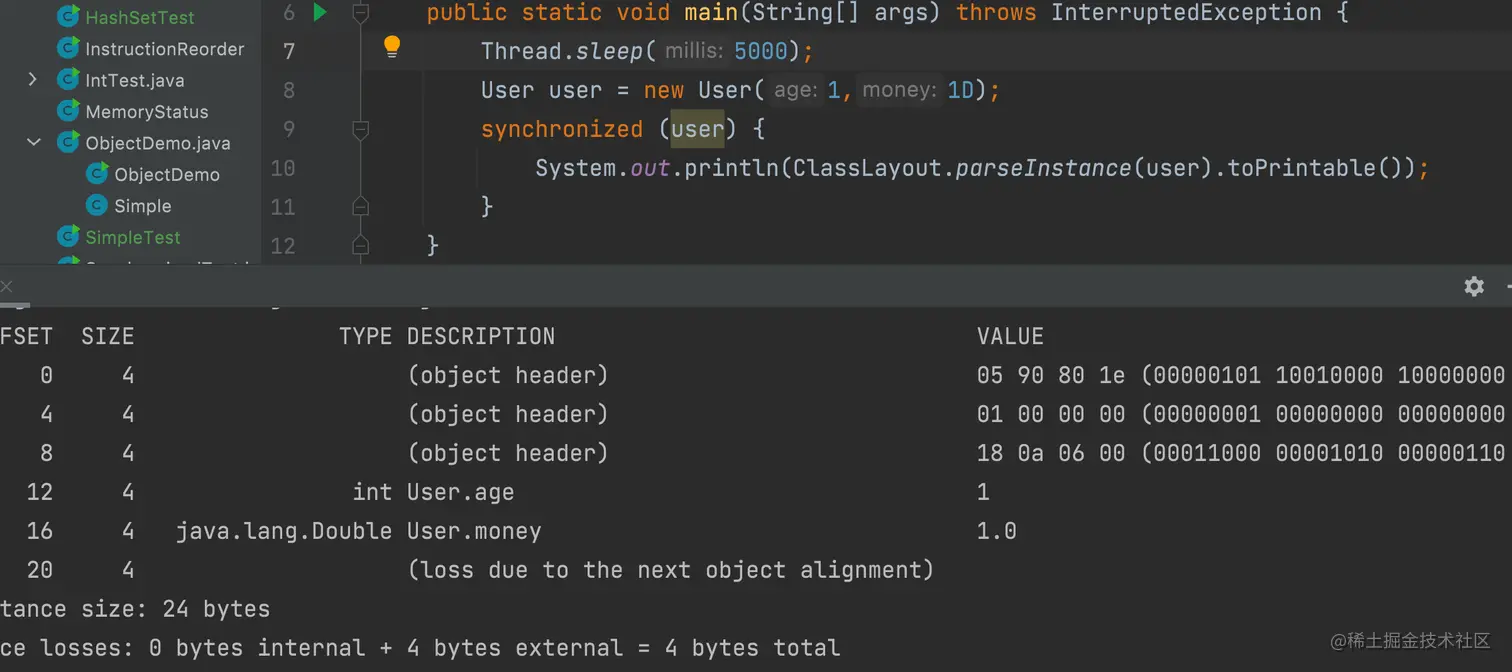Select ObjectDemo class under ObjectDemo.java
This screenshot has height=672, width=1512.
coord(166,174)
